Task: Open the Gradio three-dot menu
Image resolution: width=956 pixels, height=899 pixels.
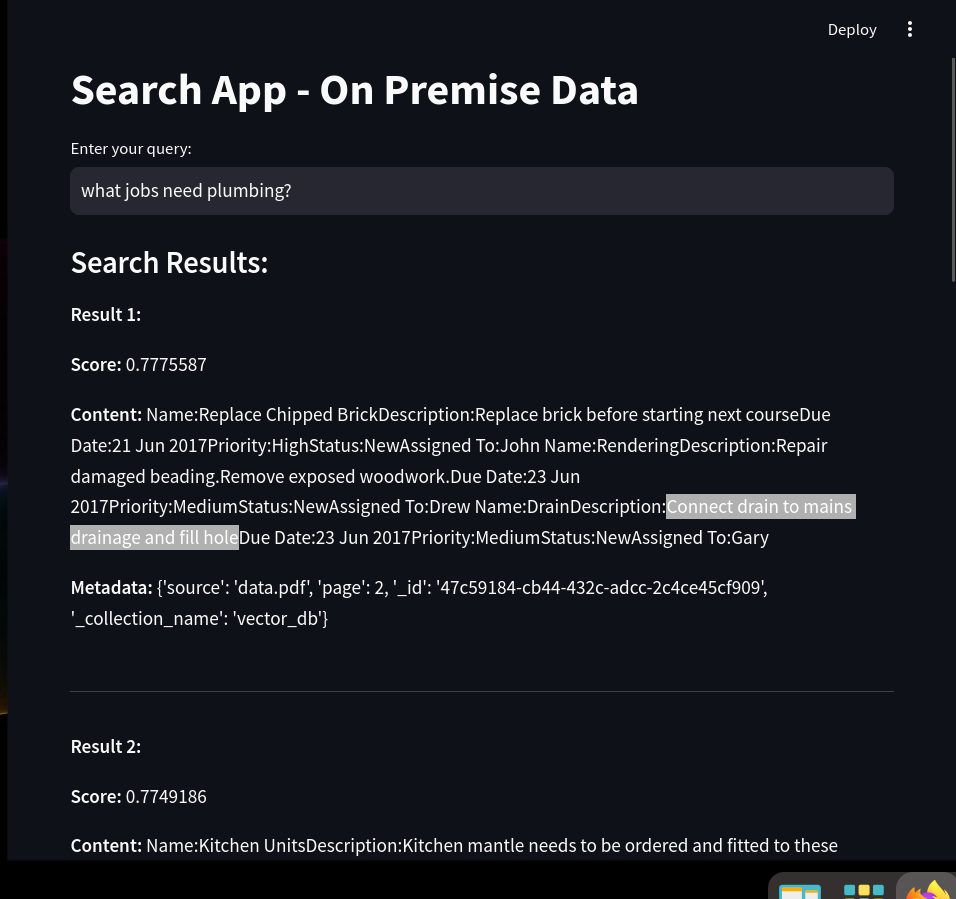Action: tap(910, 29)
